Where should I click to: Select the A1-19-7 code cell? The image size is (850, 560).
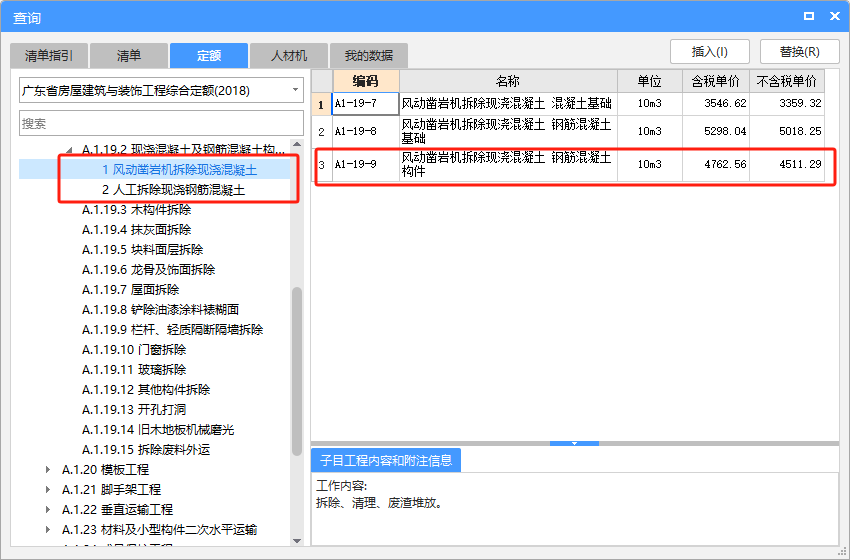coord(366,104)
